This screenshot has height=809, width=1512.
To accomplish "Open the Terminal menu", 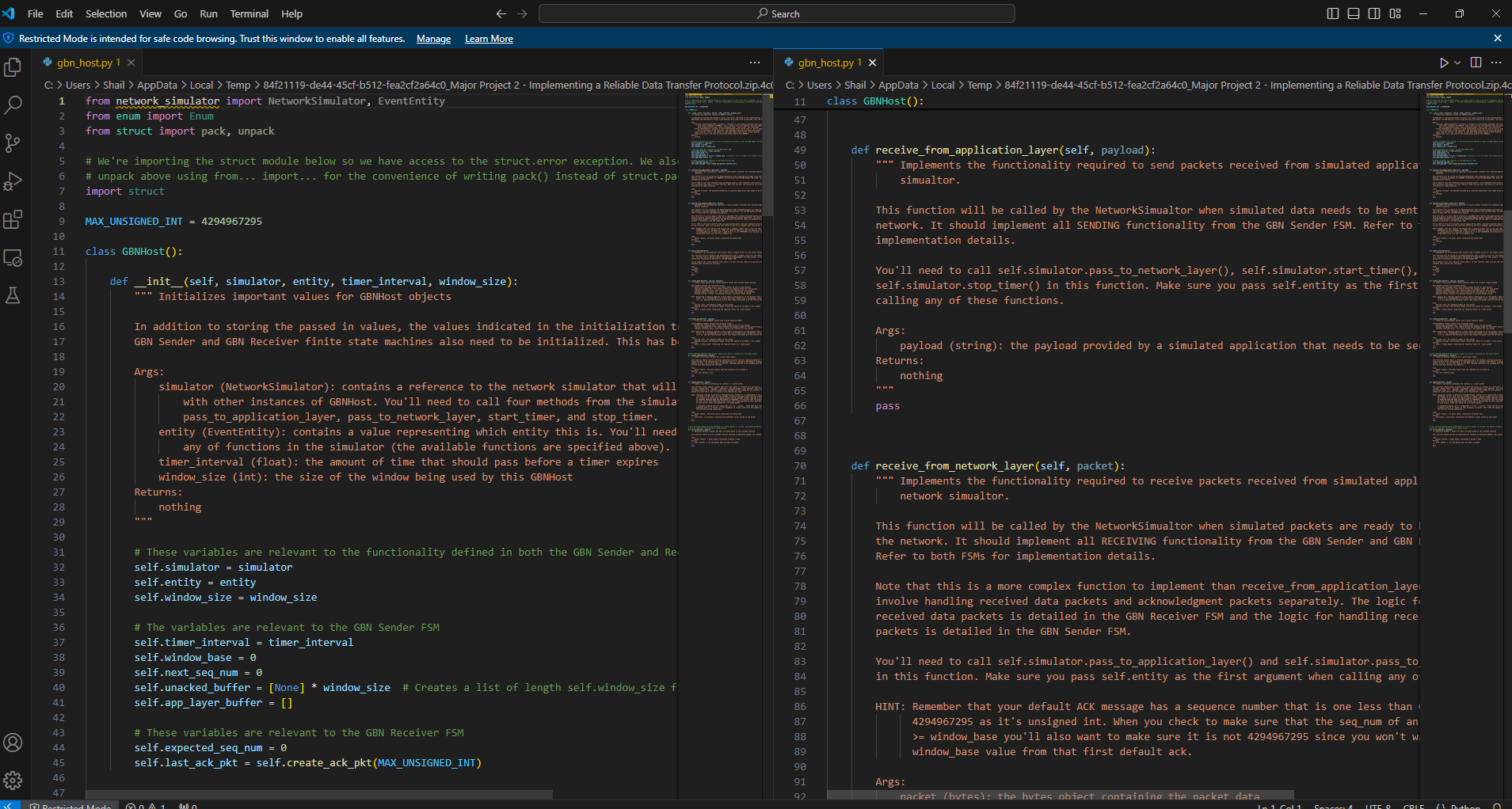I will [x=249, y=13].
